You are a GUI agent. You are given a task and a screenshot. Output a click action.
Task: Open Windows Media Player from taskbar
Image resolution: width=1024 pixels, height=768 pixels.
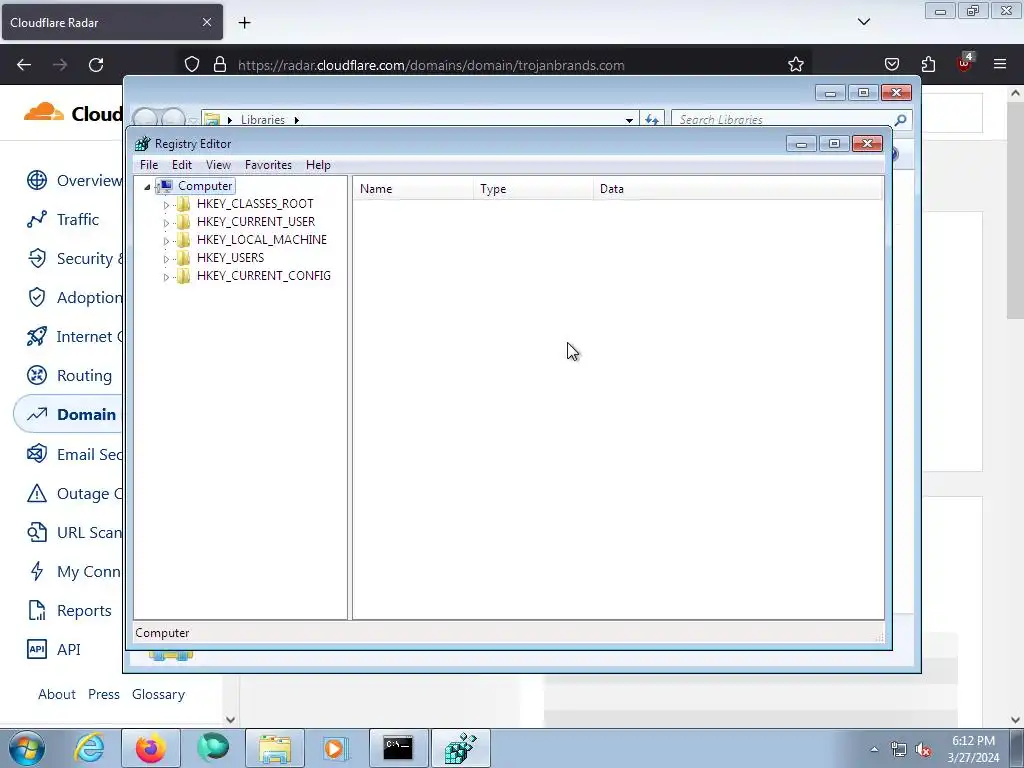[x=336, y=748]
